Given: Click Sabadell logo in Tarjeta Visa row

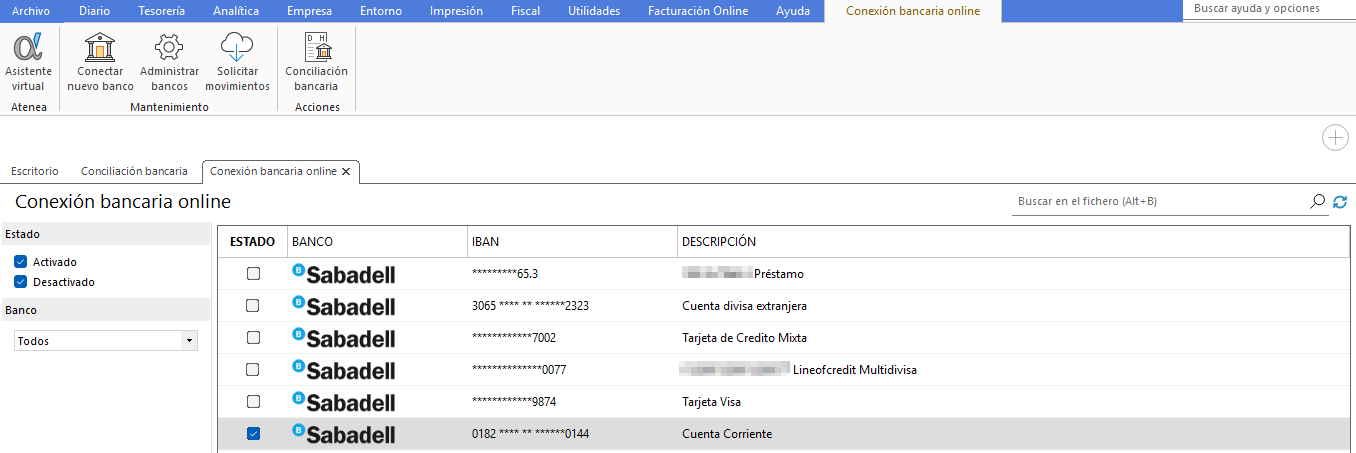Looking at the screenshot, I should click(x=343, y=402).
